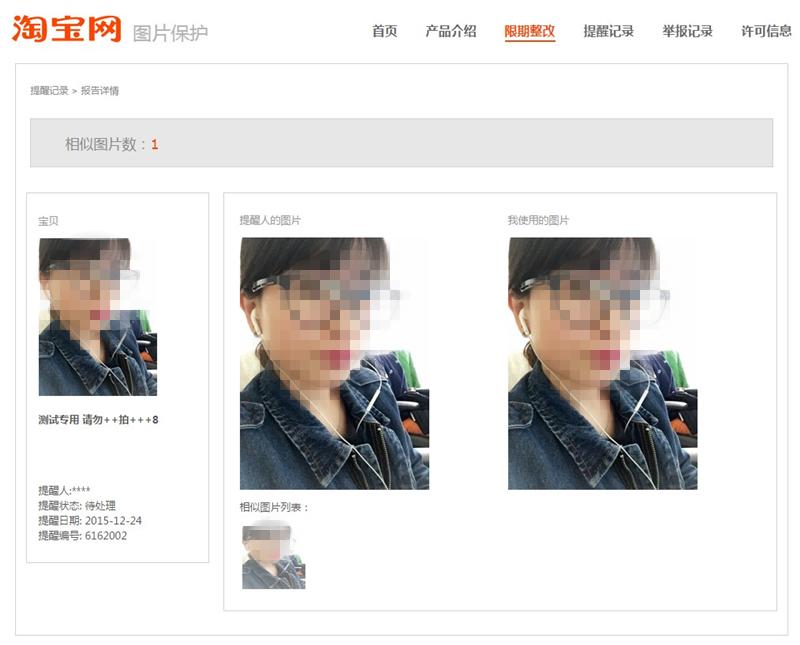Click the 相似图片数 gray banner
800x645 pixels.
(402, 143)
